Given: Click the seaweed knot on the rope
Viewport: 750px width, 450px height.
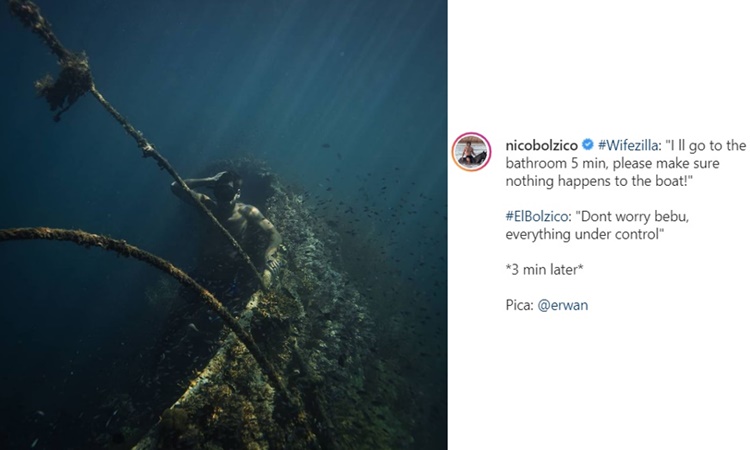Looking at the screenshot, I should point(67,84).
